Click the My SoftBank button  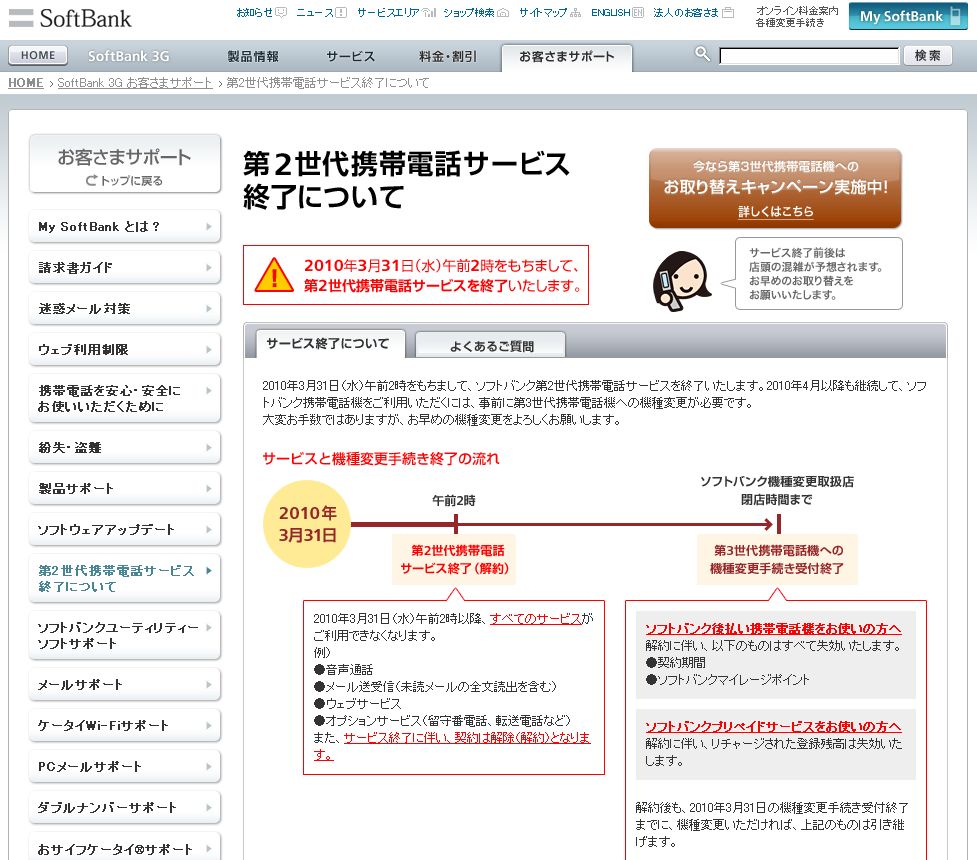coord(908,17)
